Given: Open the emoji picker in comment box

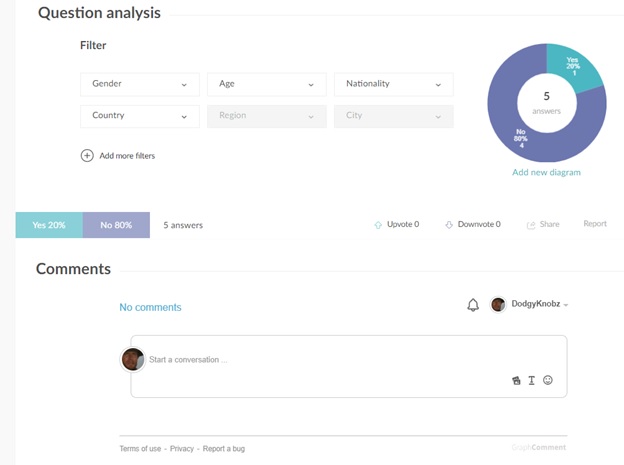Looking at the screenshot, I should pyautogui.click(x=548, y=380).
